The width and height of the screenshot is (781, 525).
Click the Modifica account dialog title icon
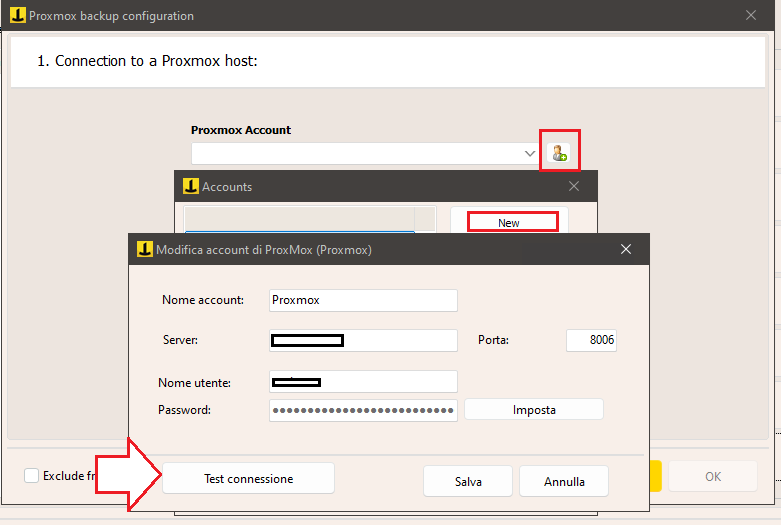click(x=142, y=250)
